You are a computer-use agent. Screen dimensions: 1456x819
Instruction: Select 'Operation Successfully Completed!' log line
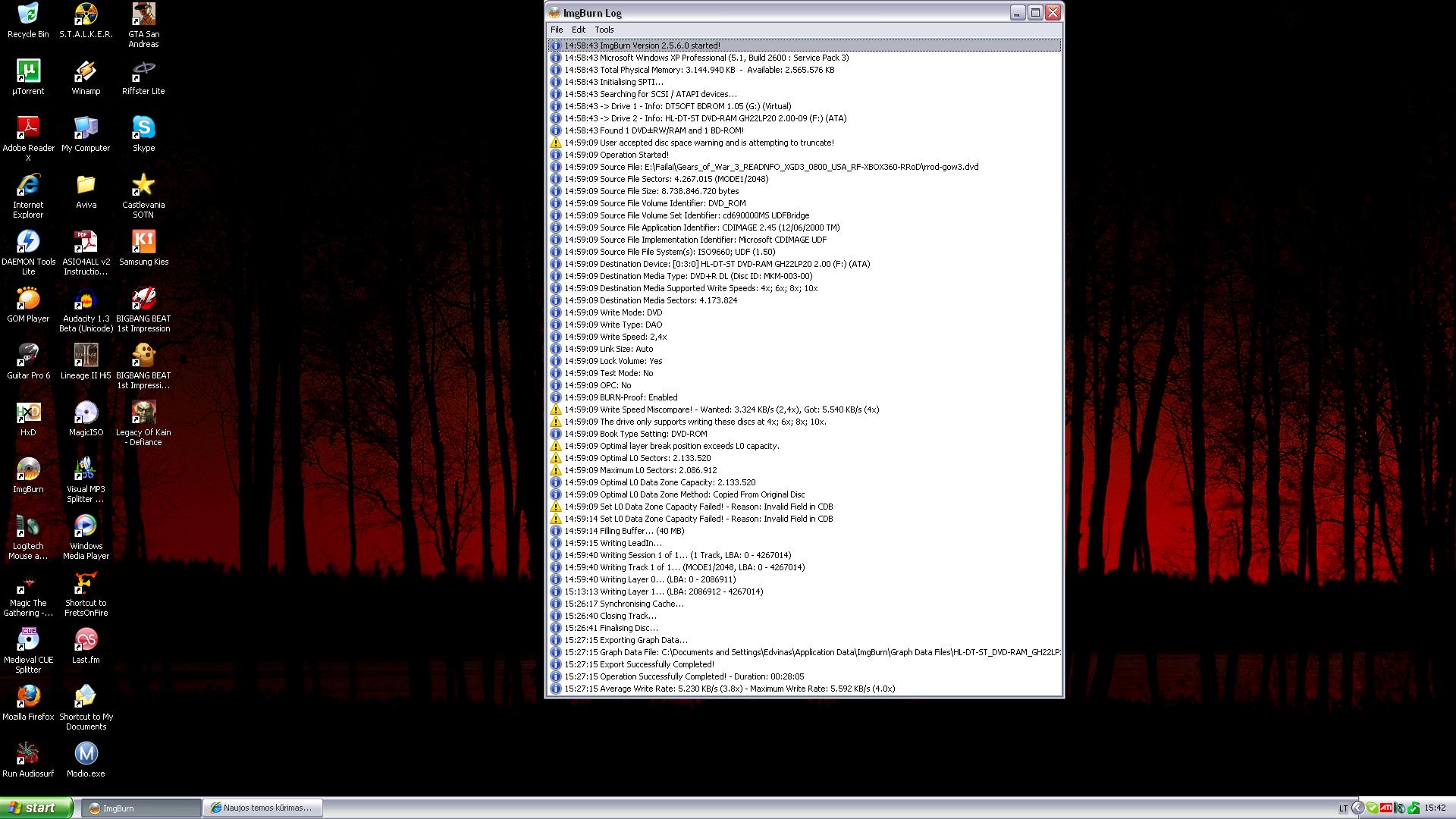point(804,676)
